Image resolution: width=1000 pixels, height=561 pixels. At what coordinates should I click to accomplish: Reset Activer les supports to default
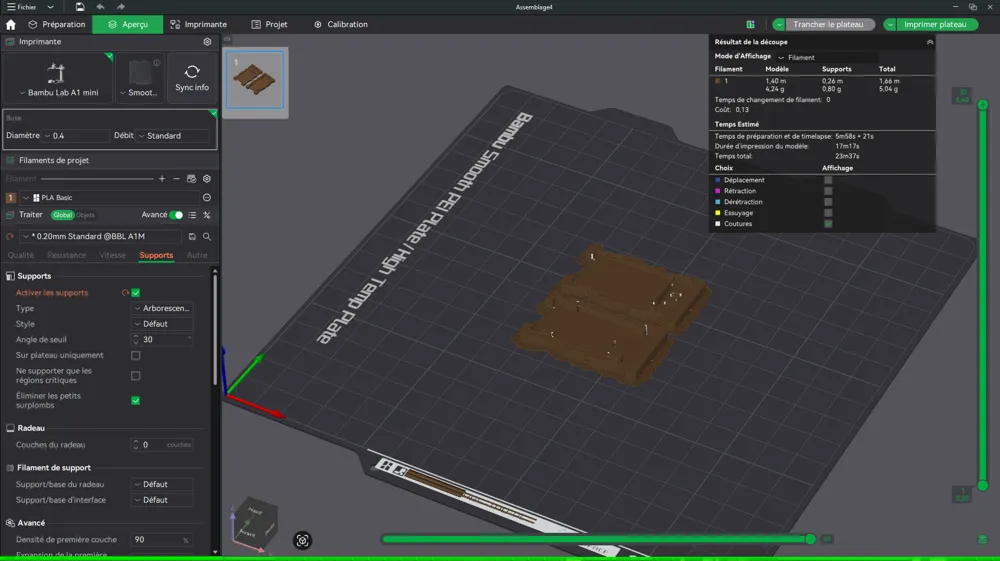point(125,293)
